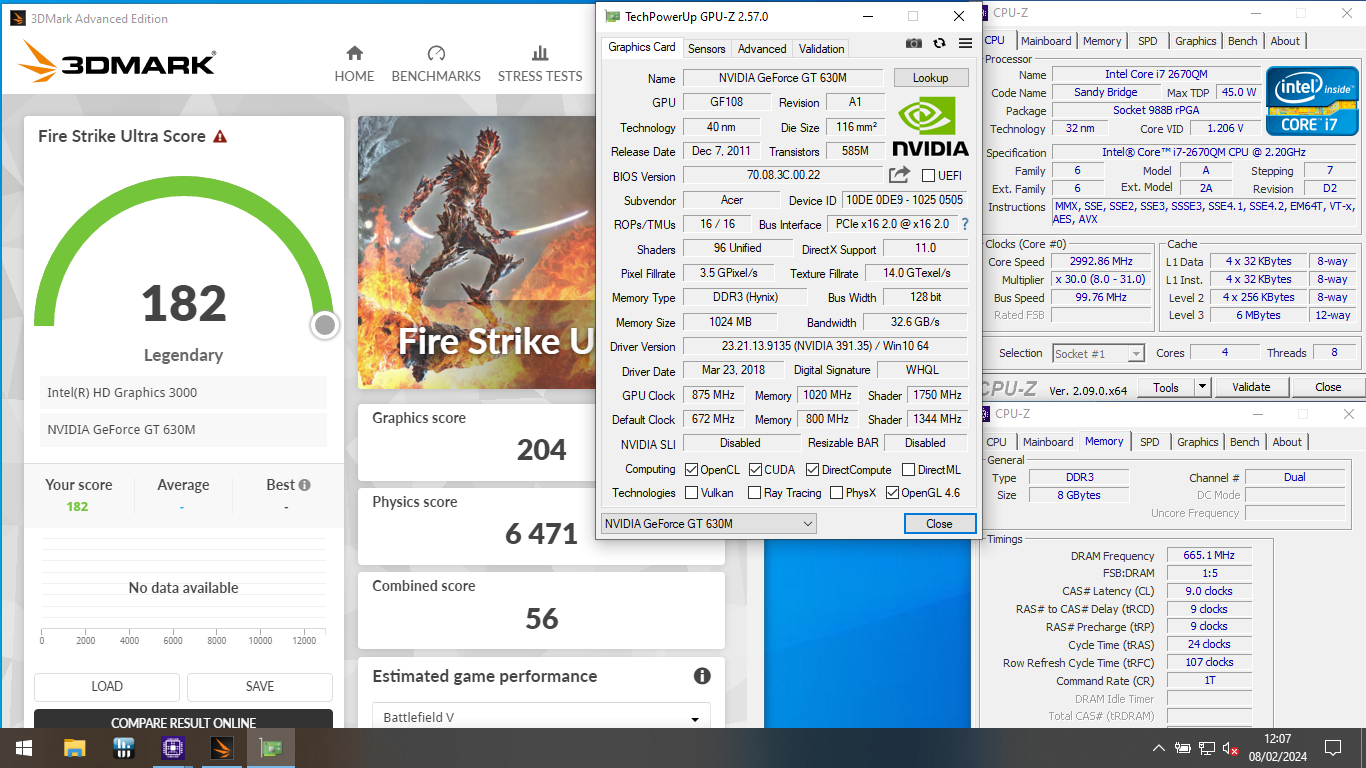Take GPU-Z screenshot with camera icon
The width and height of the screenshot is (1366, 768).
point(913,43)
